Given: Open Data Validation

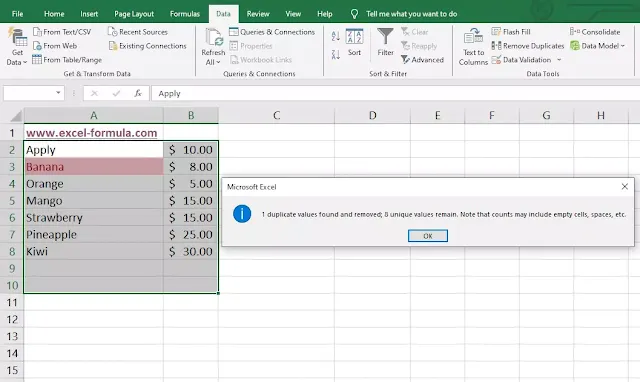Looking at the screenshot, I should pyautogui.click(x=521, y=60).
